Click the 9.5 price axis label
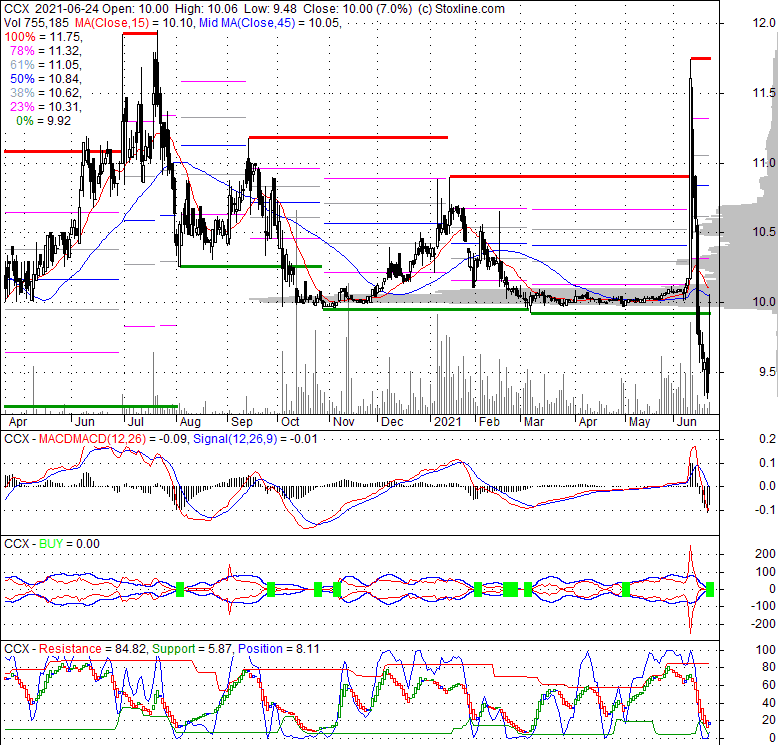Screen dimensions: 780x745 tap(767, 372)
